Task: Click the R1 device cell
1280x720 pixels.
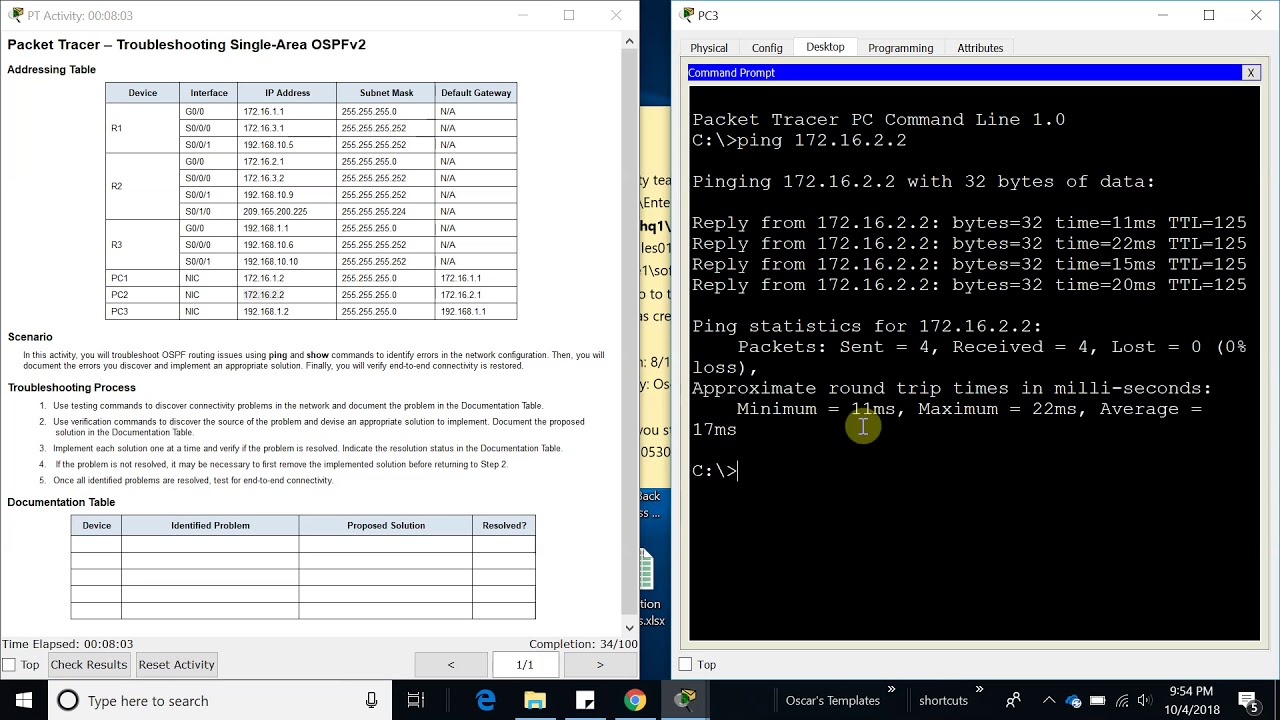Action: coord(142,128)
